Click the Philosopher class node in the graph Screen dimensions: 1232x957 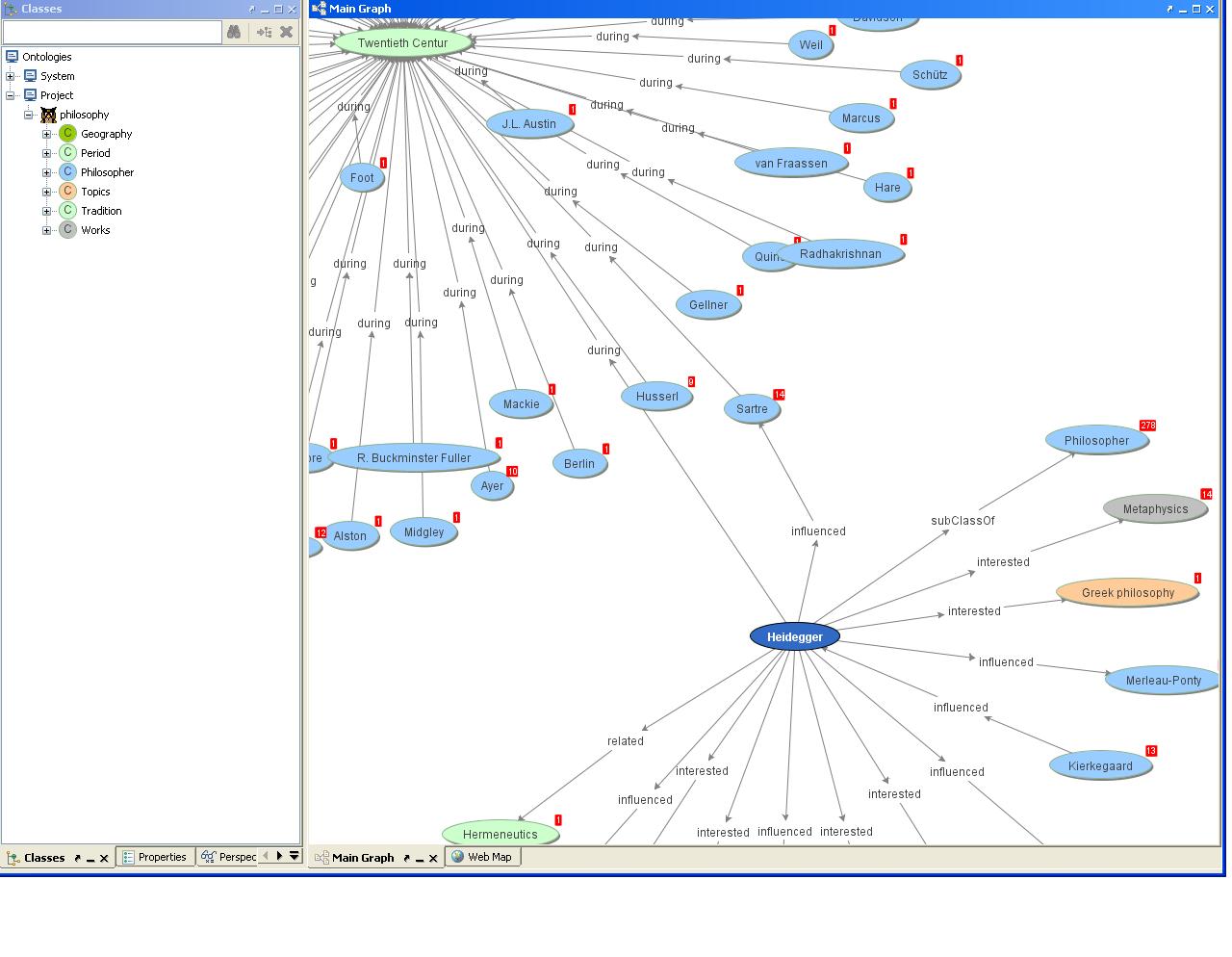1096,440
